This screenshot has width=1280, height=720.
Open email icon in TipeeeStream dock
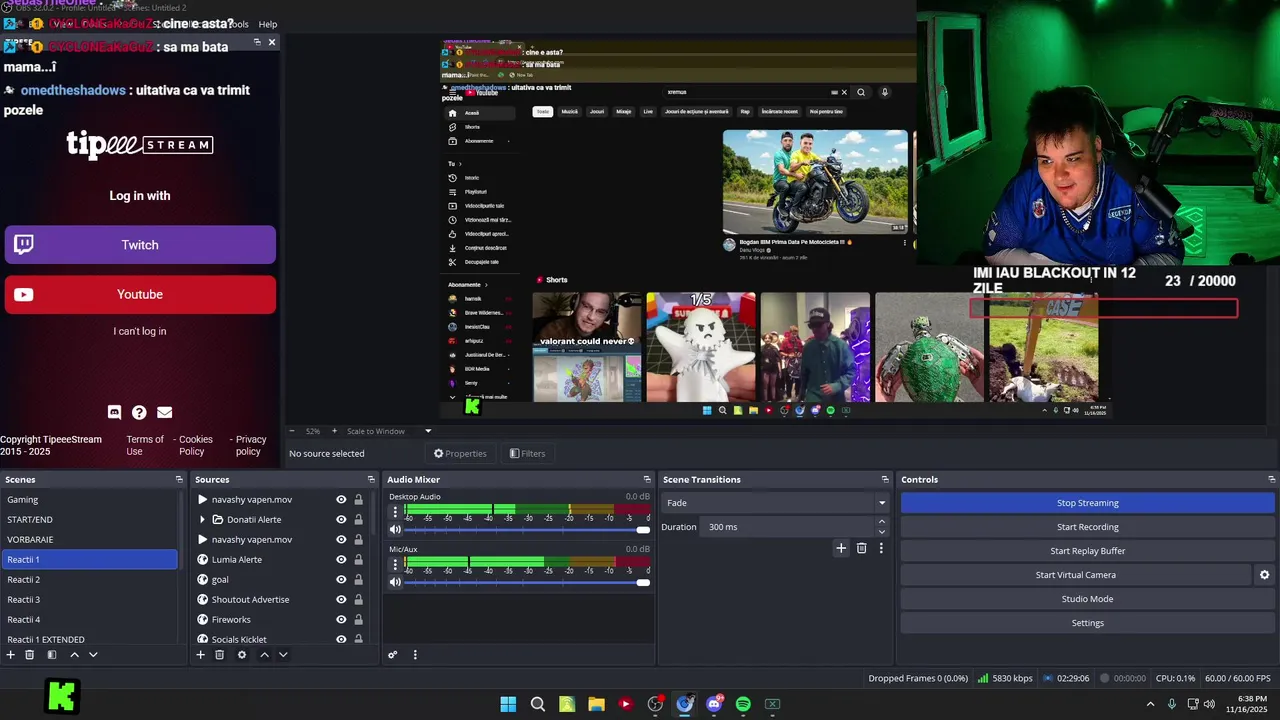[x=165, y=412]
